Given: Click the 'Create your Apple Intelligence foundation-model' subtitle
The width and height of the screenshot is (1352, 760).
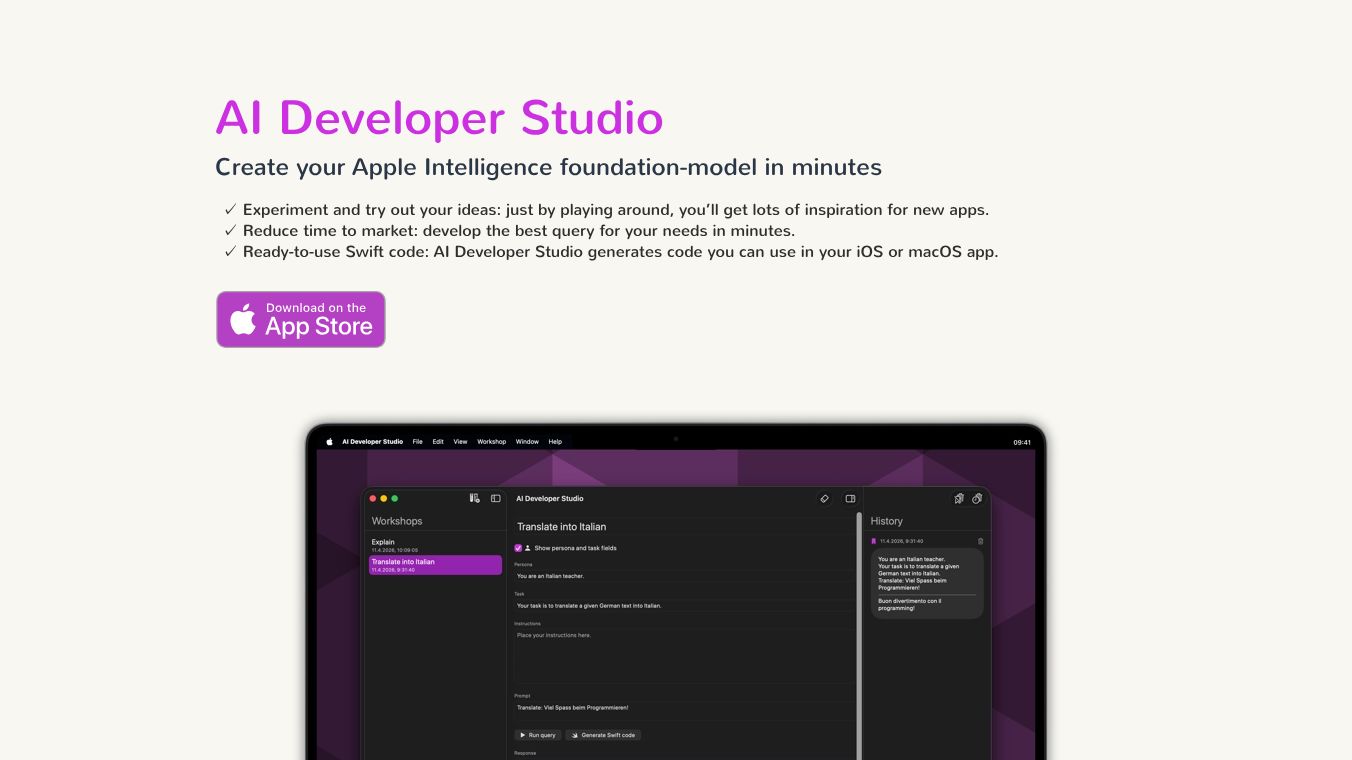Looking at the screenshot, I should [548, 167].
